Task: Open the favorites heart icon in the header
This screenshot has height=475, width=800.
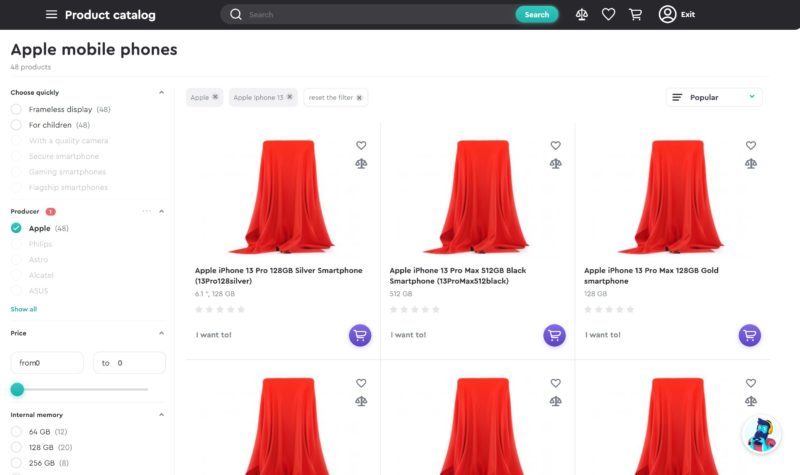Action: 608,14
